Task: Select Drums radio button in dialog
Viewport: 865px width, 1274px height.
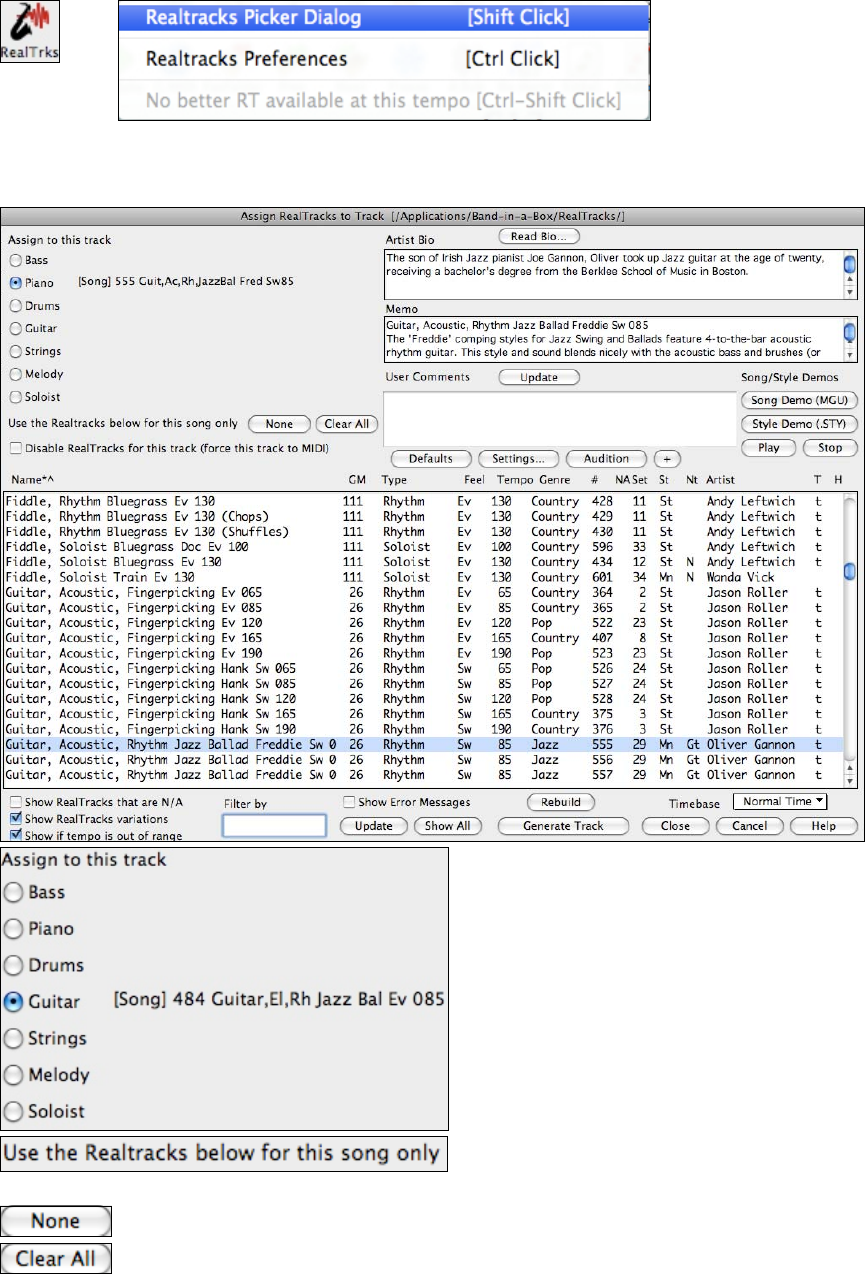Action: (x=15, y=306)
